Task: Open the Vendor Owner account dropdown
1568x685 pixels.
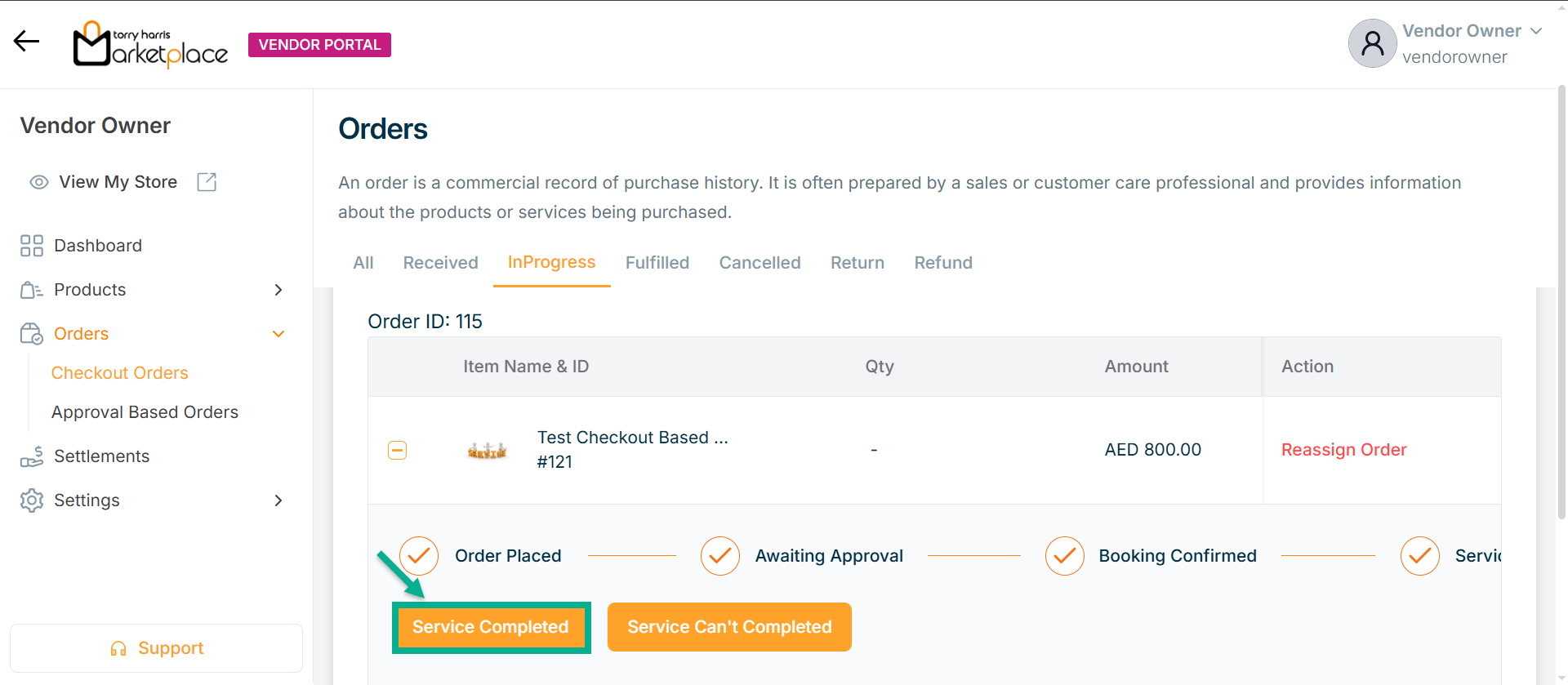Action: point(1536,31)
